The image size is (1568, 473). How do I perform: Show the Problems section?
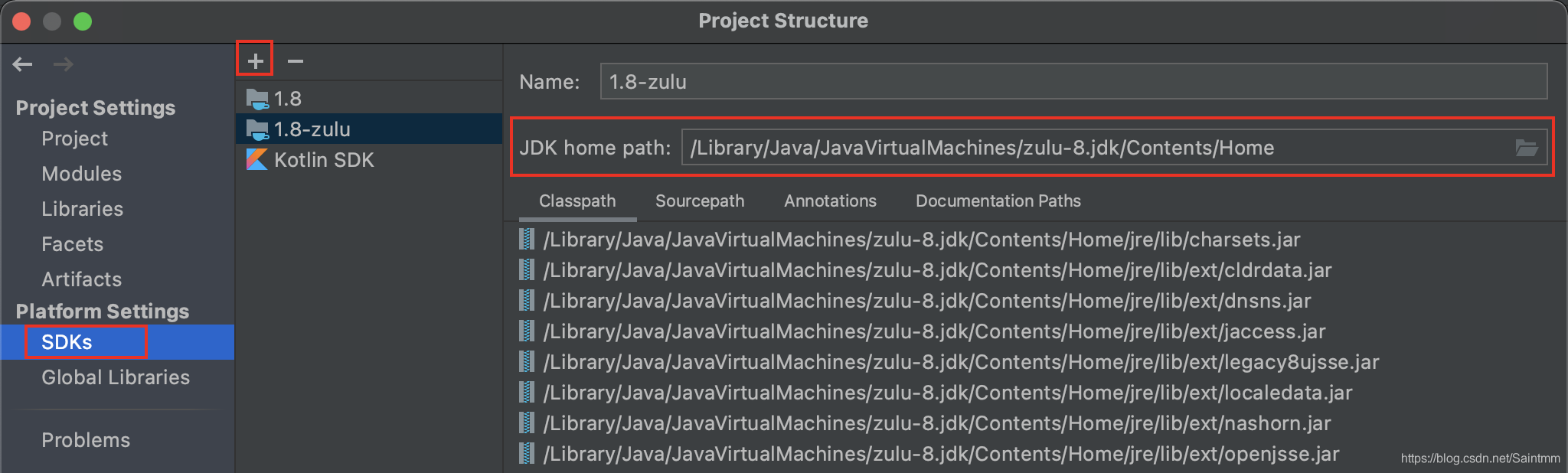pos(86,440)
